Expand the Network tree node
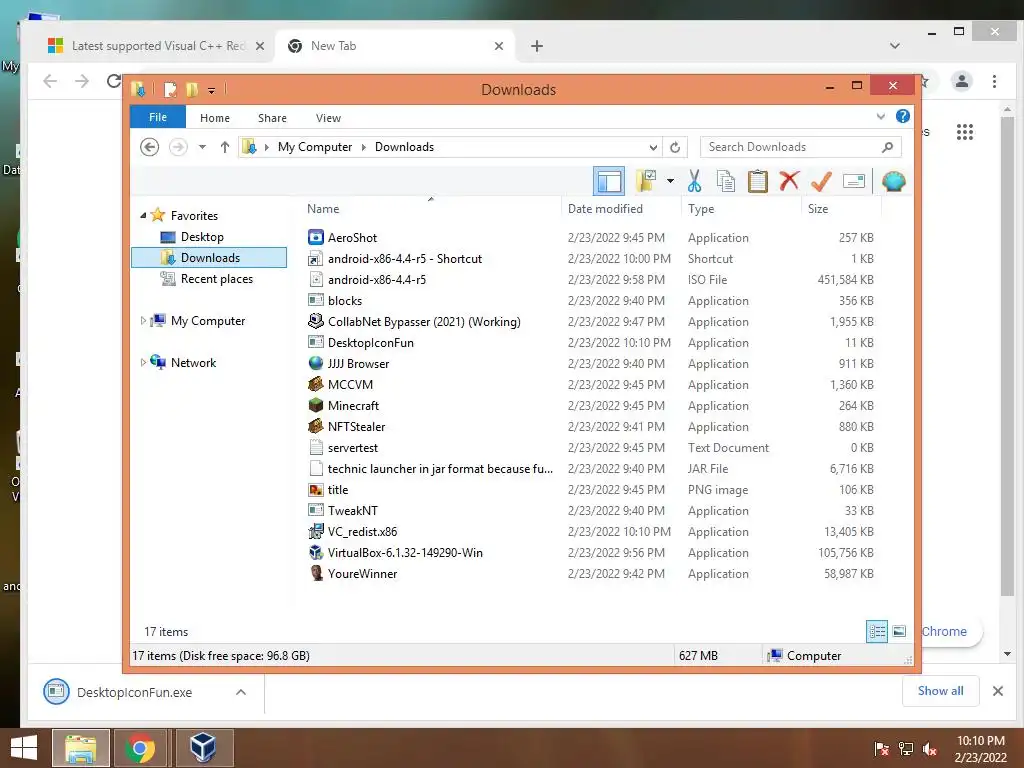The height and width of the screenshot is (768, 1024). 143,362
